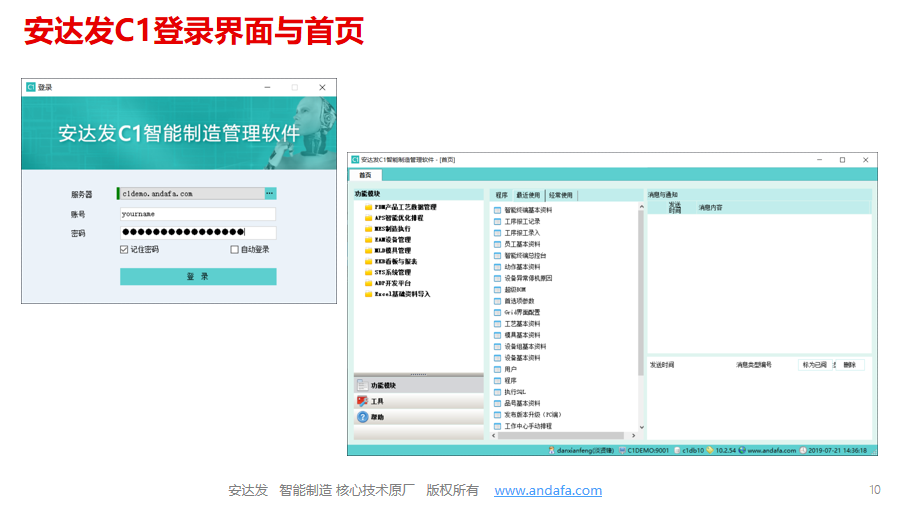Open the APS智能优化排程 folder

pyautogui.click(x=394, y=218)
